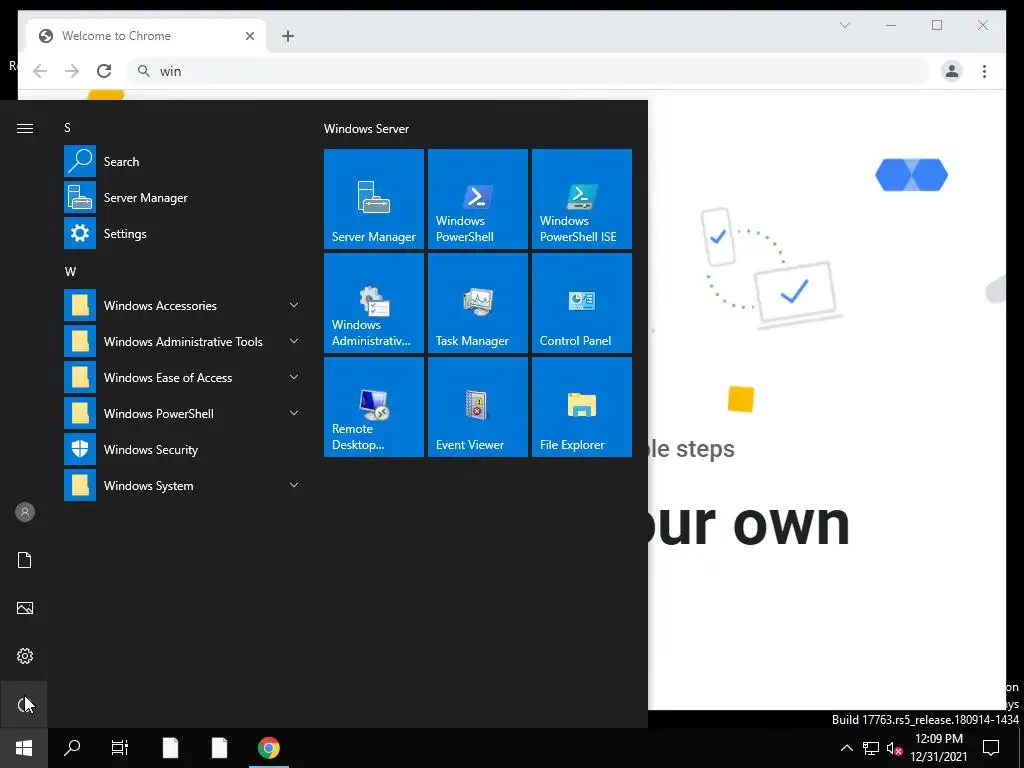Open Pictures from the Start sidebar
This screenshot has width=1024, height=768.
pos(25,608)
